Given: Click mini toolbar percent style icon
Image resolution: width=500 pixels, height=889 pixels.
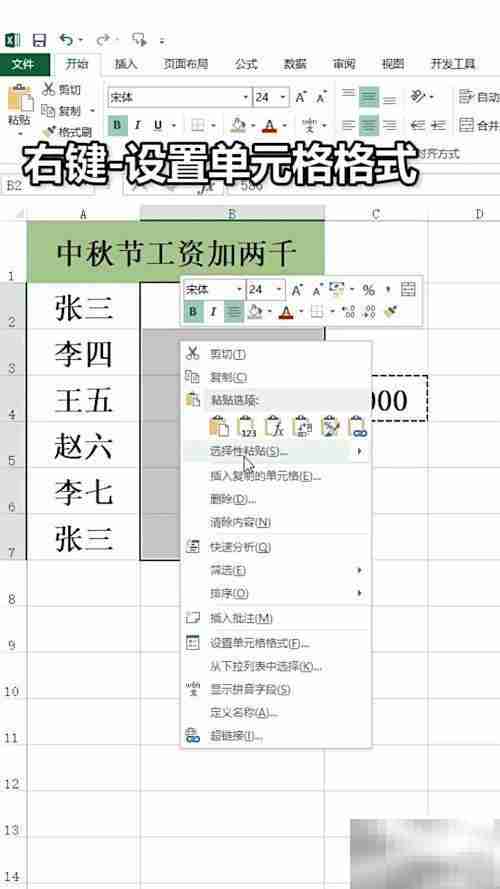Looking at the screenshot, I should point(368,290).
